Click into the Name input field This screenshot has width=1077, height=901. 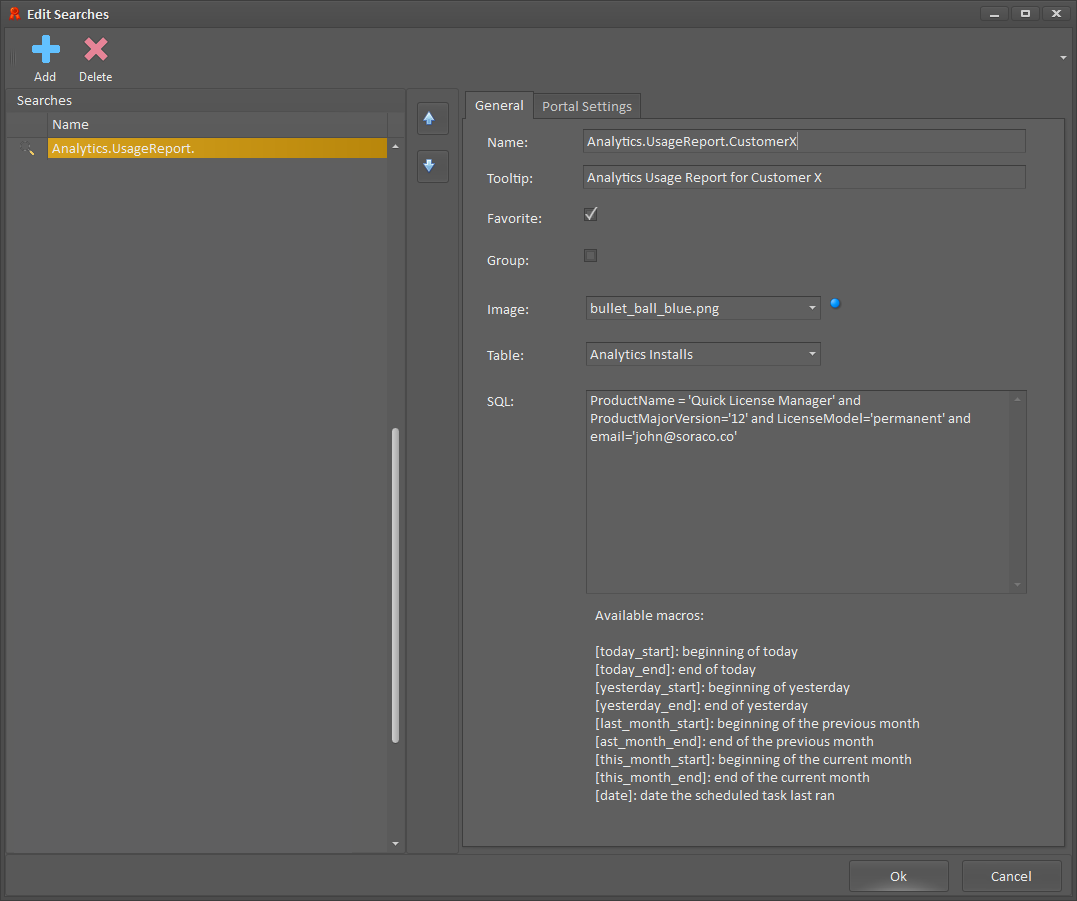point(804,141)
